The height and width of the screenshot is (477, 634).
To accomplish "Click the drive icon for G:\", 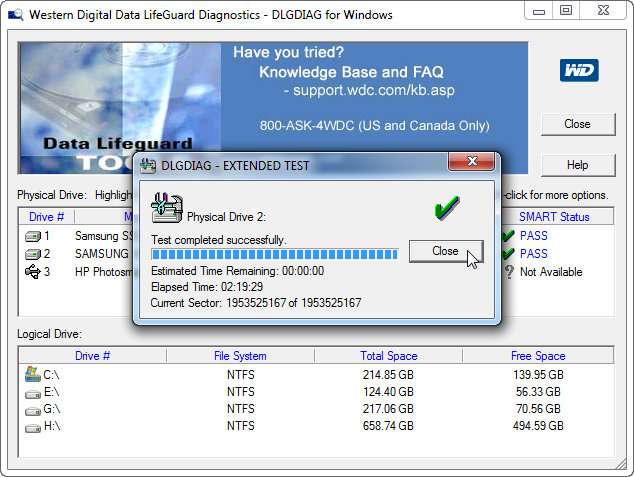I will pos(33,411).
